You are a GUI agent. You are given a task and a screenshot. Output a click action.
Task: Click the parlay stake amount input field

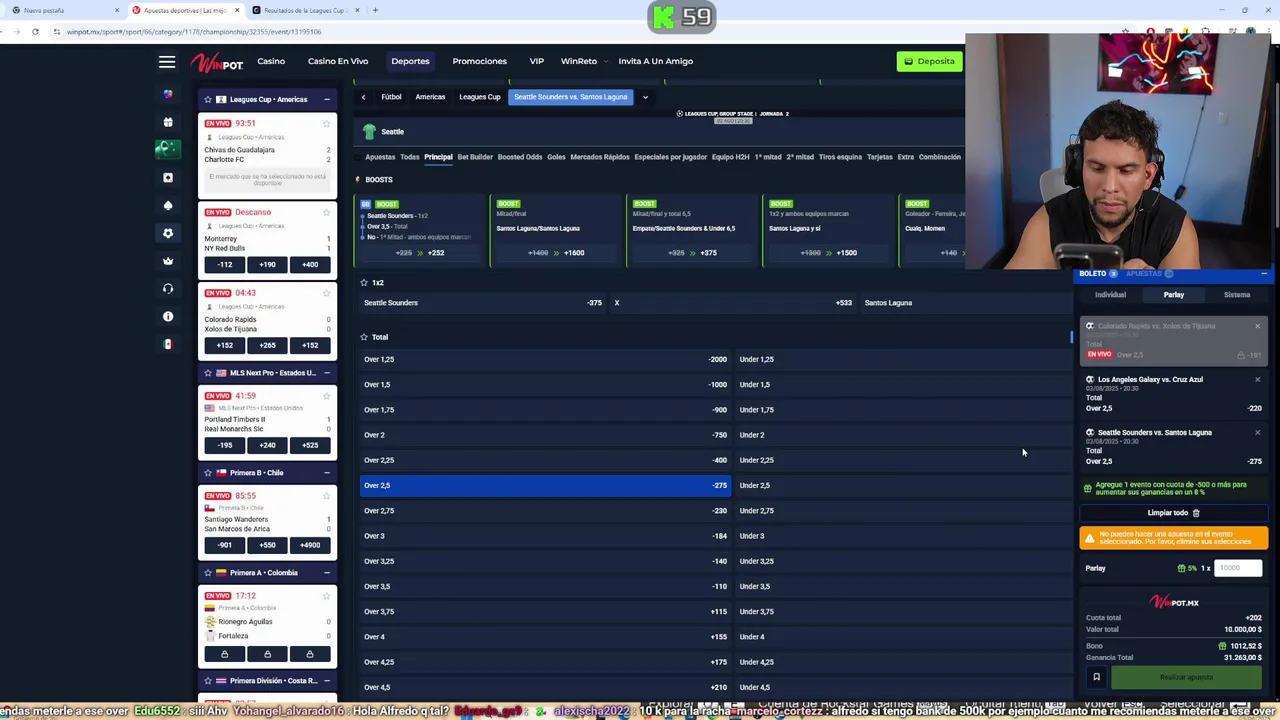coord(1238,568)
